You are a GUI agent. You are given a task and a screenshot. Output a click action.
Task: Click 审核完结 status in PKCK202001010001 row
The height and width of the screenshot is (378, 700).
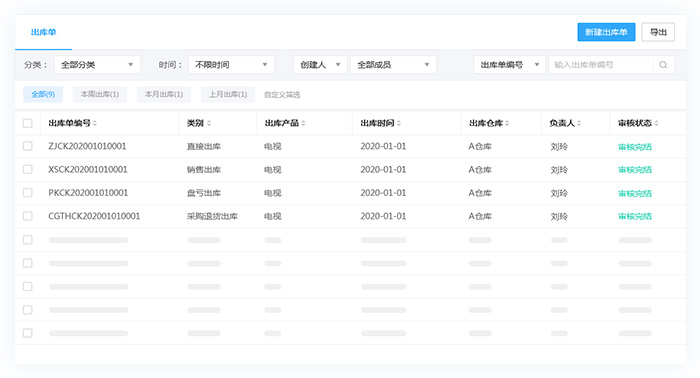635,193
